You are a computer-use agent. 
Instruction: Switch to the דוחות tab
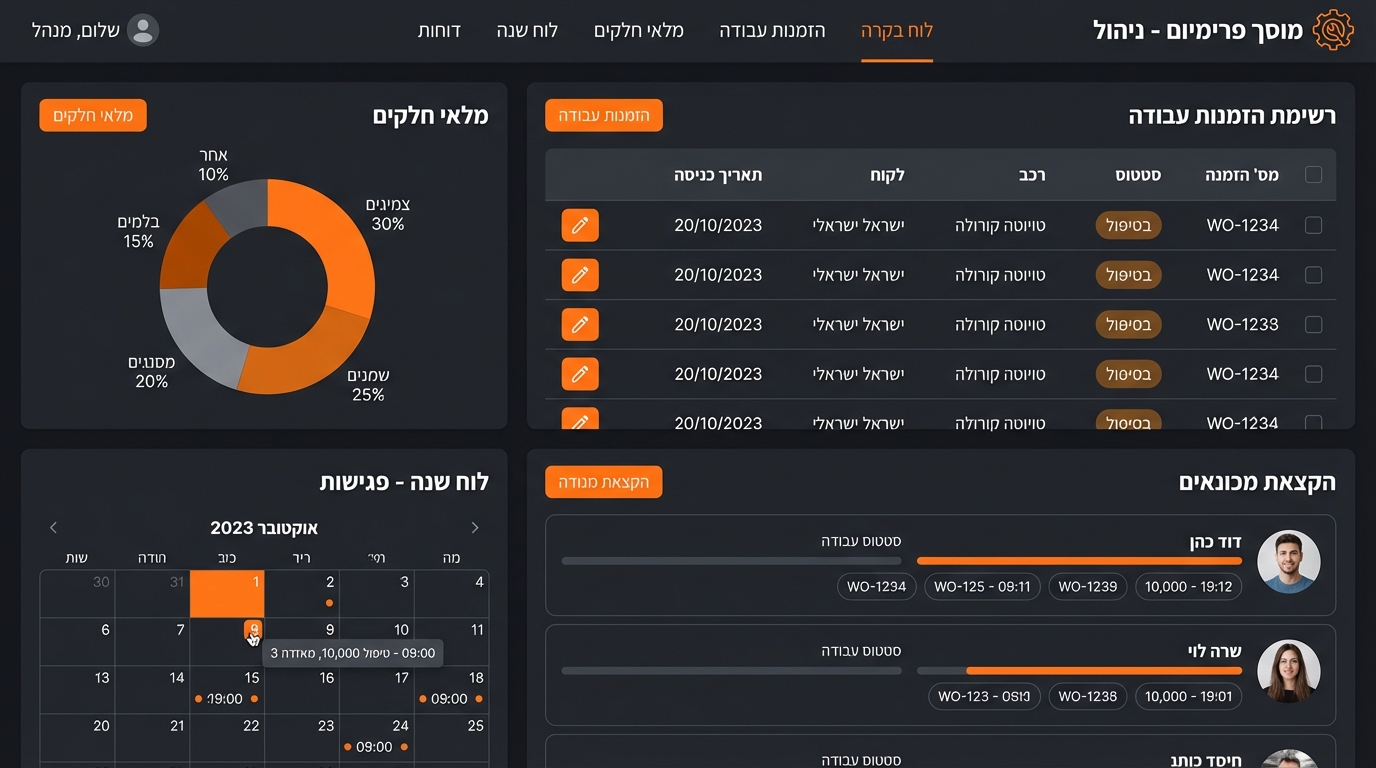click(x=440, y=31)
